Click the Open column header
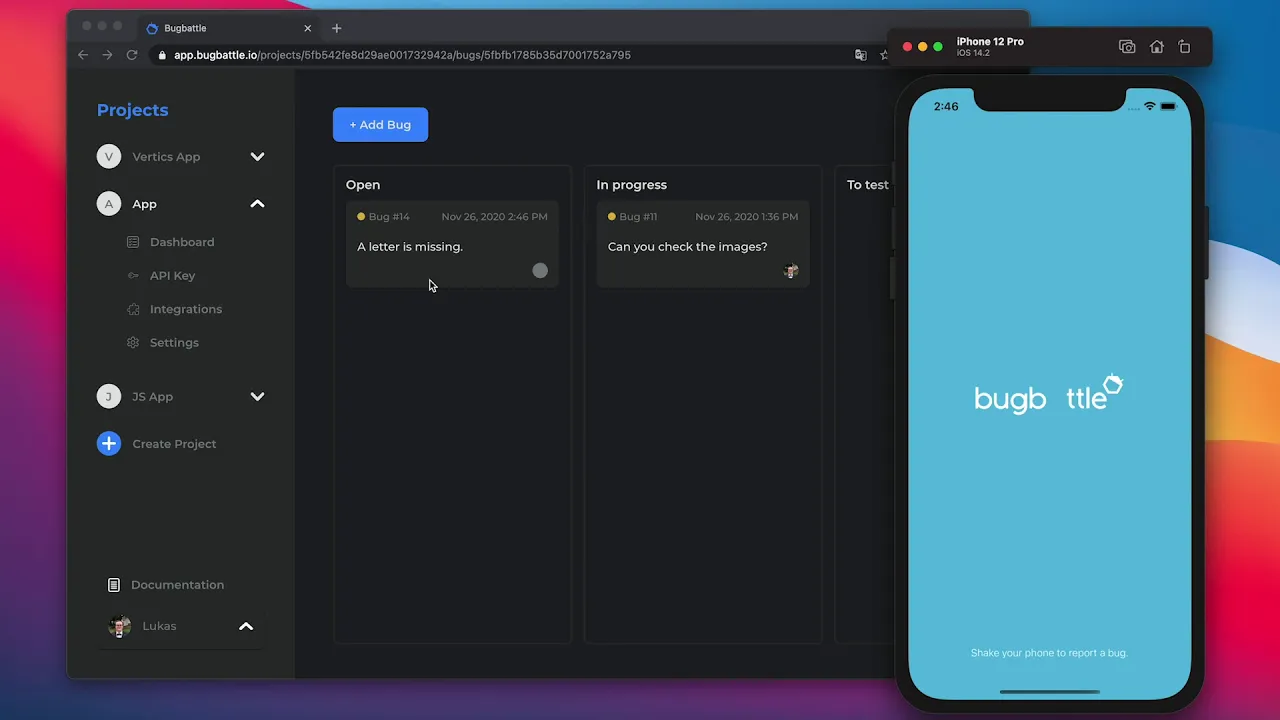The height and width of the screenshot is (720, 1280). 363,185
